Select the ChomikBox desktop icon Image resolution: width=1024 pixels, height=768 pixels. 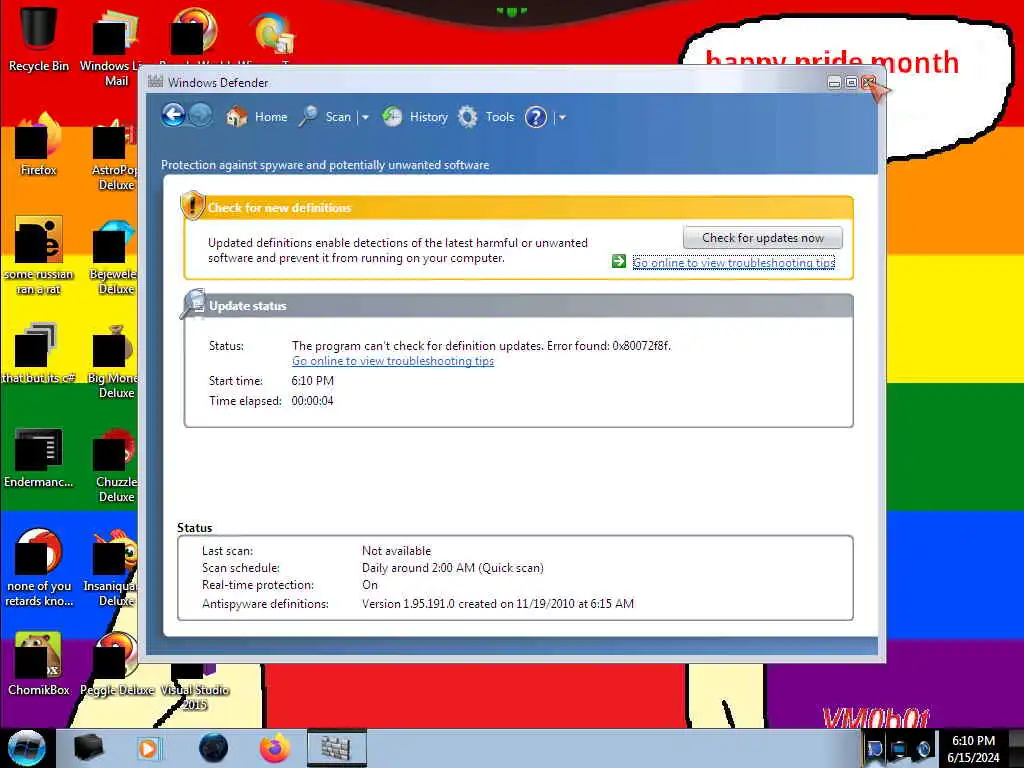pos(38,664)
